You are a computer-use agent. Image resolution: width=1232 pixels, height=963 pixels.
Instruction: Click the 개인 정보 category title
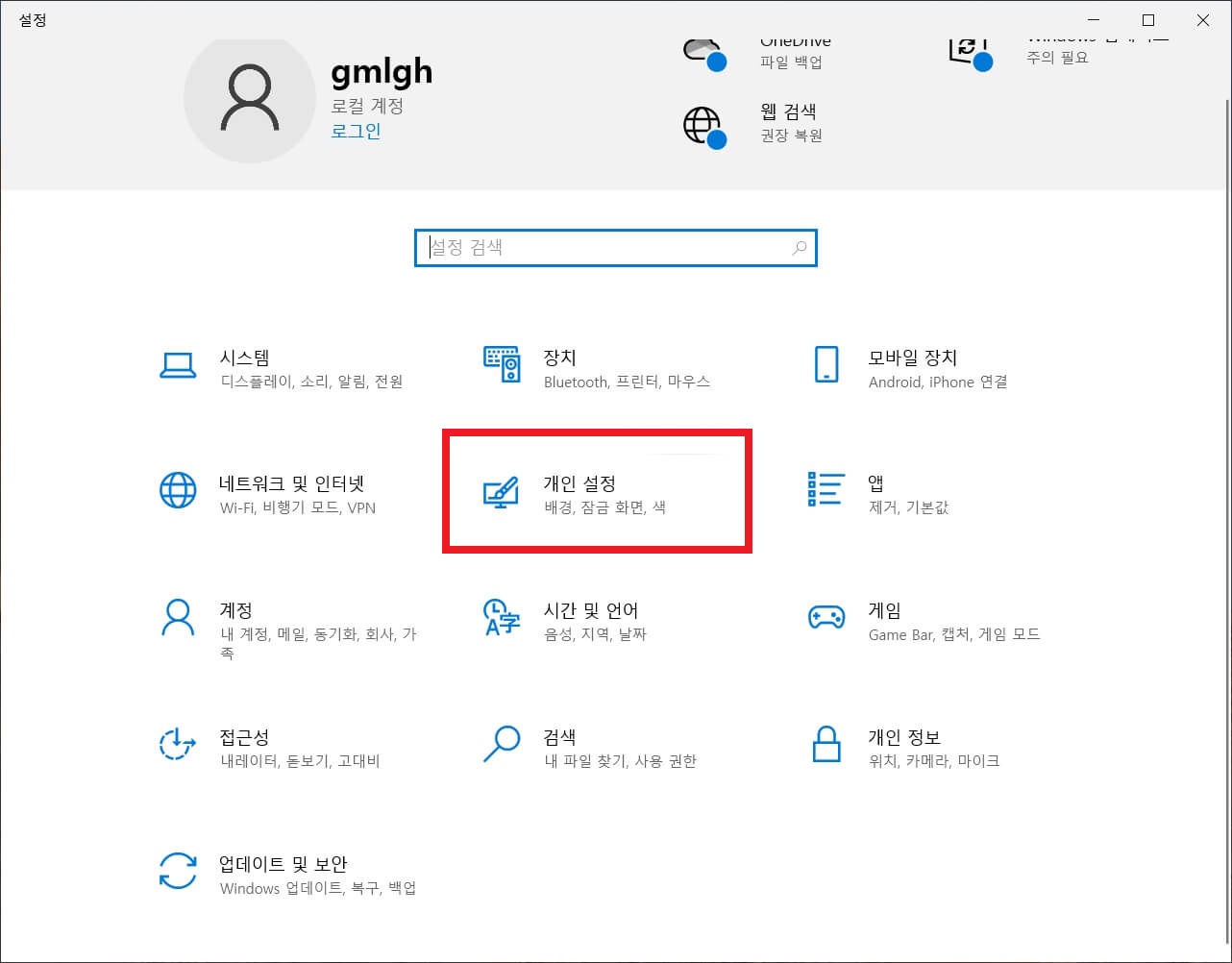(904, 737)
